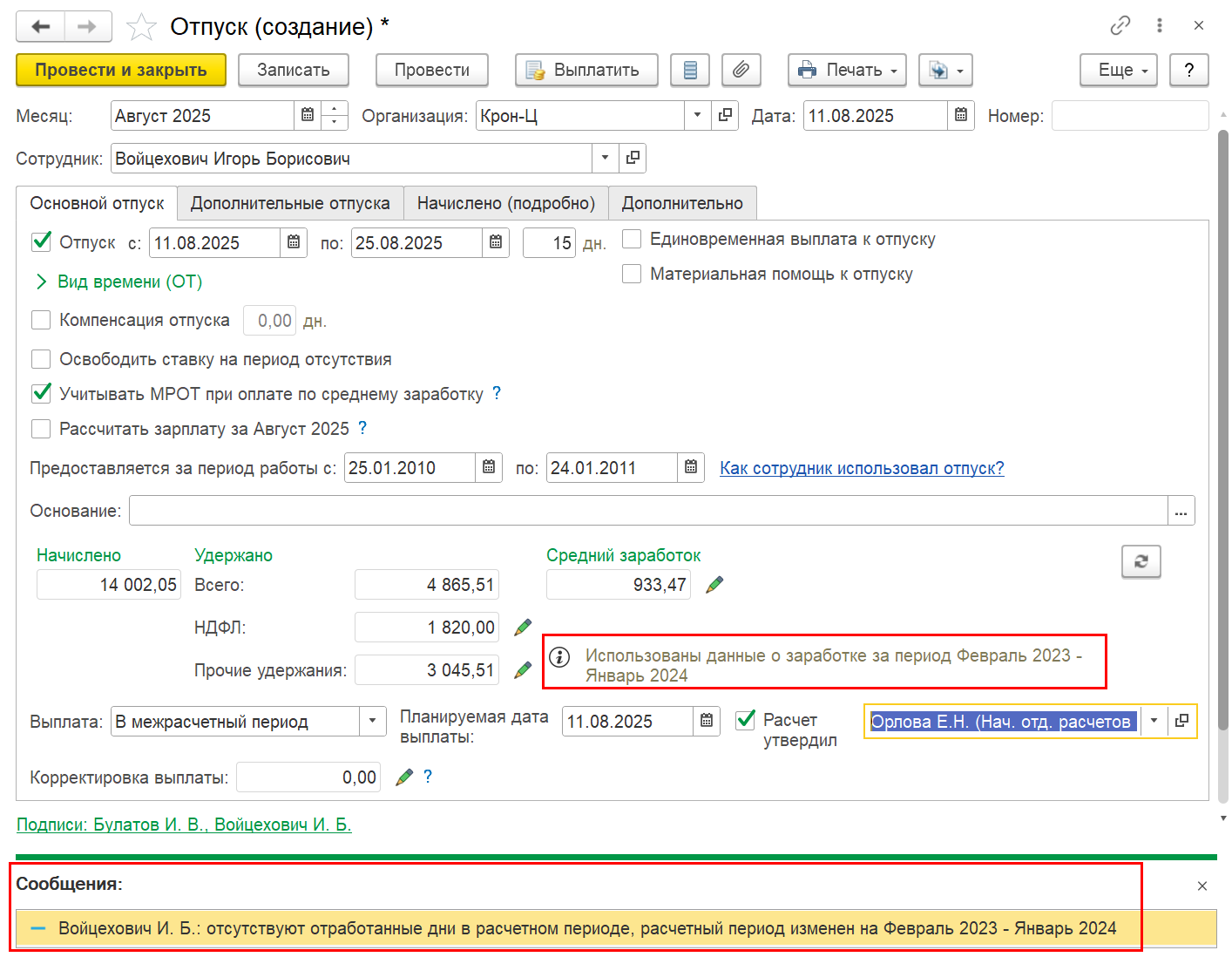Click the paperclip attached files icon
Viewport: 1232px width, 957px height.
coord(741,70)
